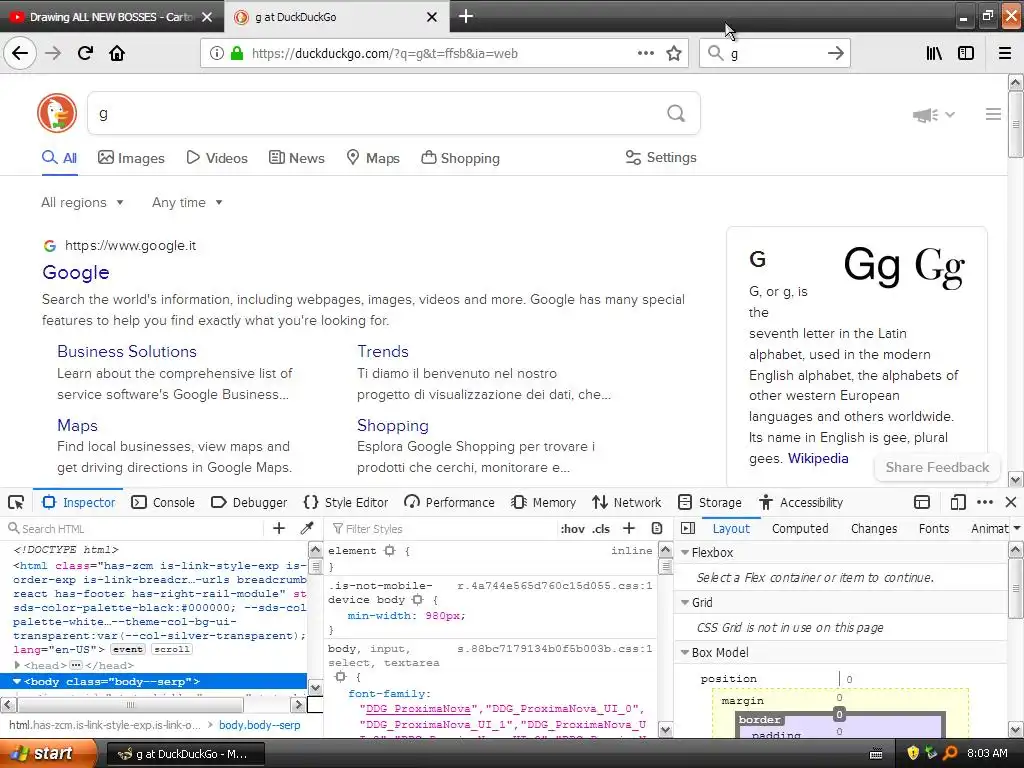The image size is (1024, 768).
Task: Open the Trends sublink
Action: [383, 351]
